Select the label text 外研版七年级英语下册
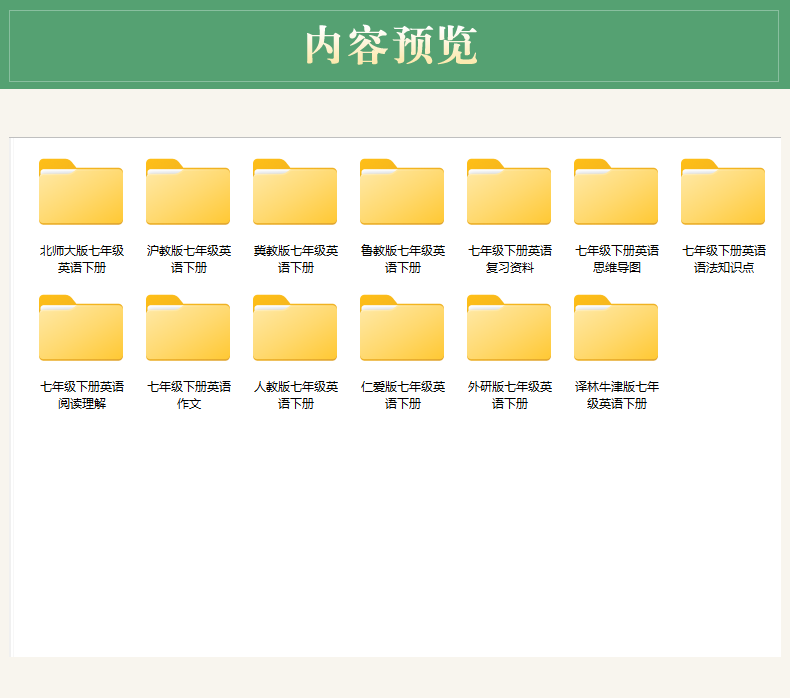The image size is (790, 698). click(510, 395)
